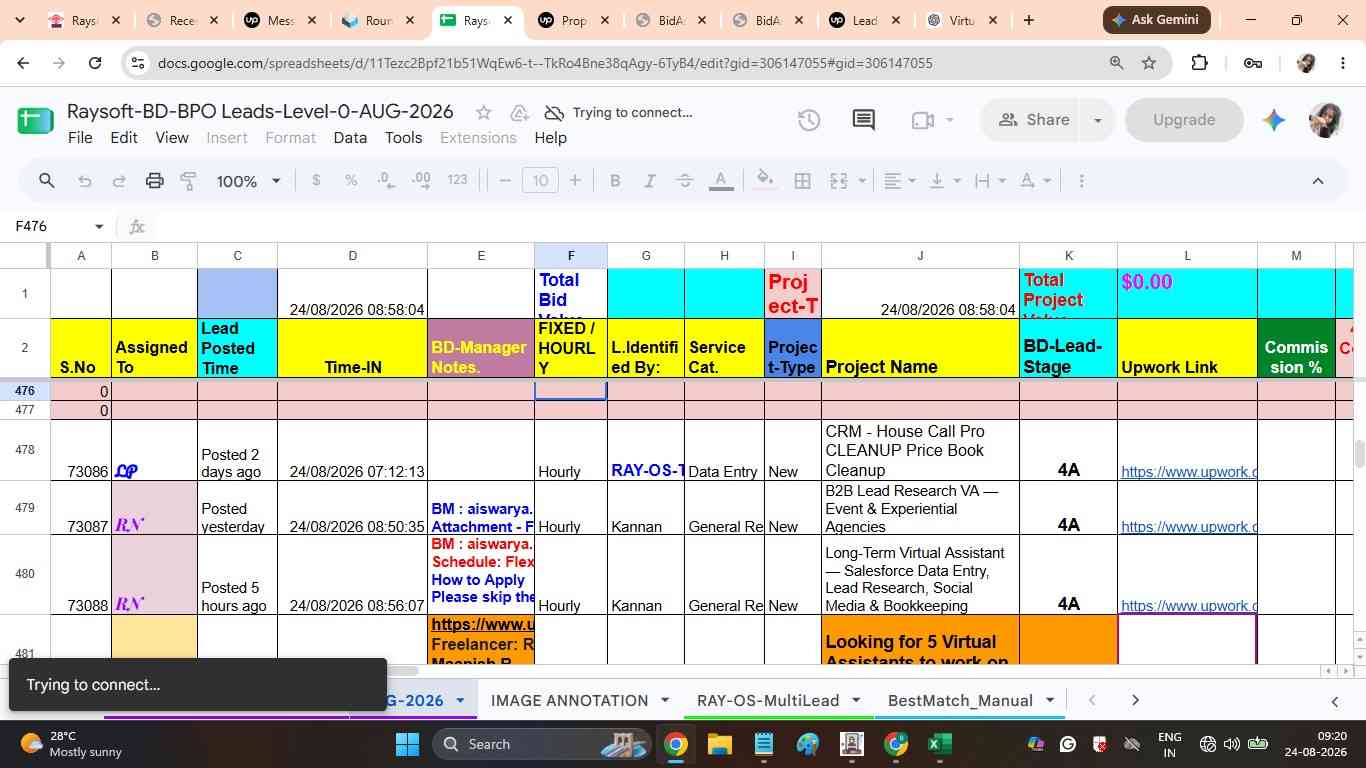Open the Upwork link in row 478
This screenshot has height=768, width=1366.
coord(1188,471)
